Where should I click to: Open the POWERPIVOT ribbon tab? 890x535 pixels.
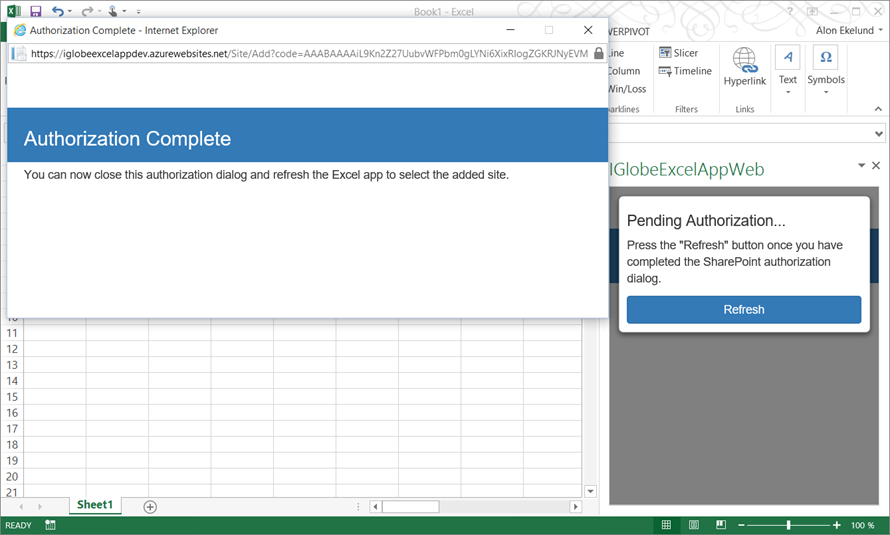[x=628, y=32]
